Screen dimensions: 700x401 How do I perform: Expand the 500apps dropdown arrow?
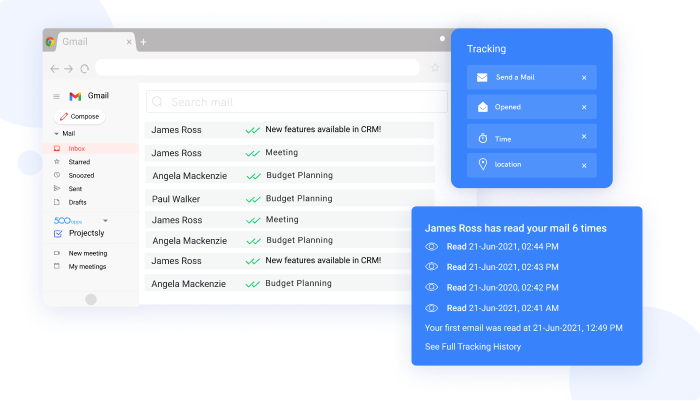tap(105, 221)
